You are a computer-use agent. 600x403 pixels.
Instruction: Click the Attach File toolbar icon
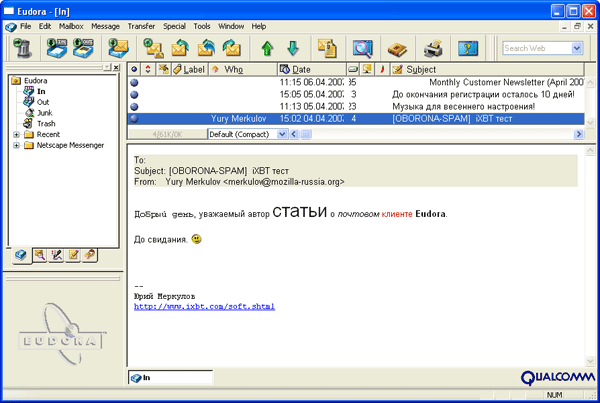(x=328, y=48)
